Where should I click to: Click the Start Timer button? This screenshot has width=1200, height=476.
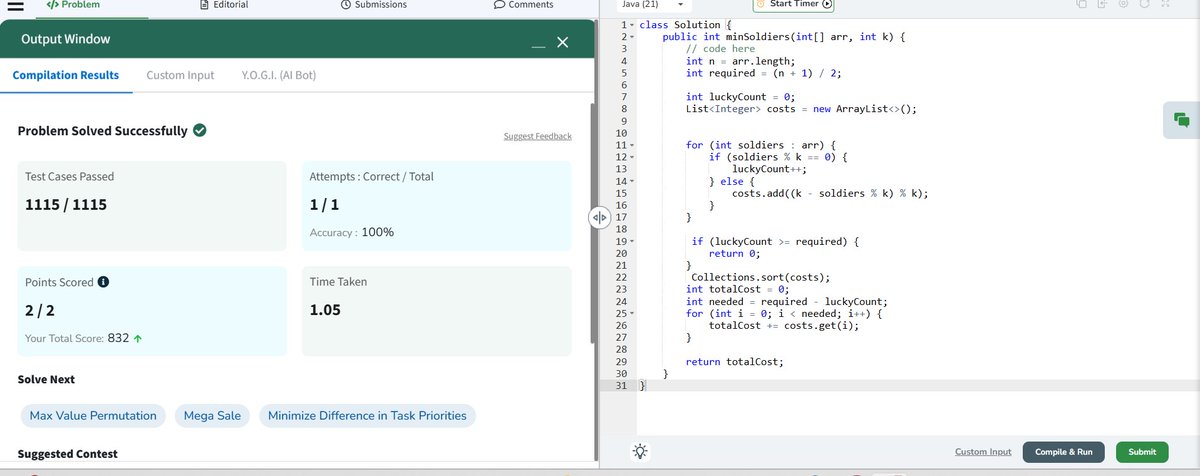click(792, 5)
